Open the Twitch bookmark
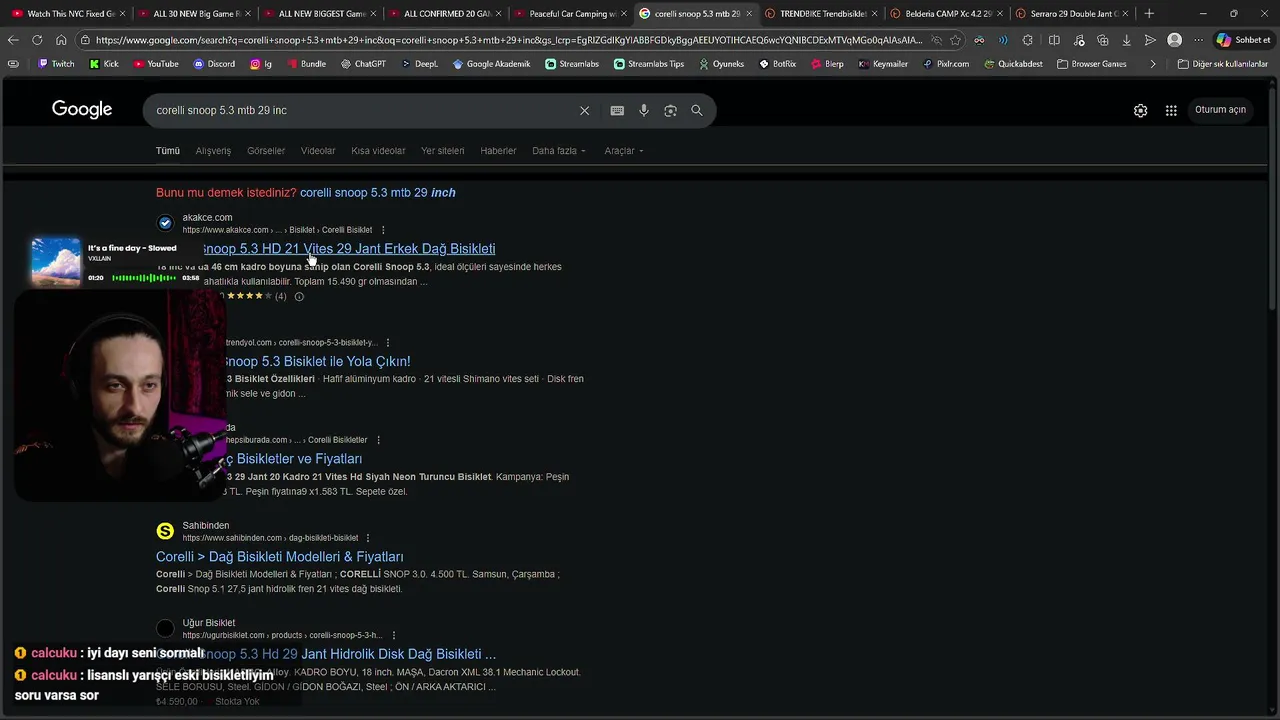 click(x=56, y=64)
